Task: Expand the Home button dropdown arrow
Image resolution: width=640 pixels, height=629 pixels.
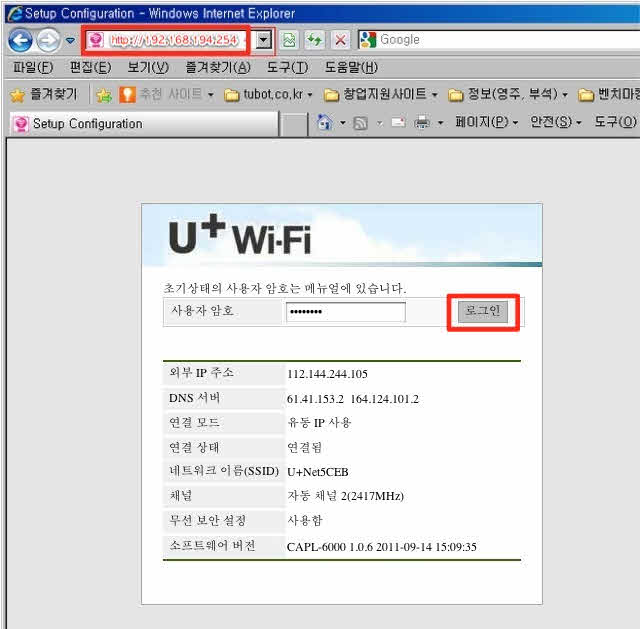Action: tap(342, 122)
